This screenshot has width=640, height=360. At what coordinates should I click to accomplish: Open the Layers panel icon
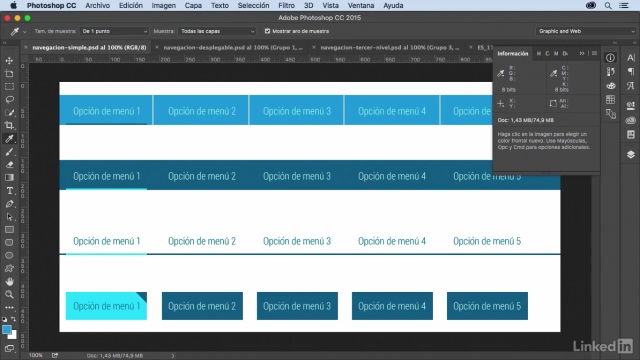pos(631,154)
